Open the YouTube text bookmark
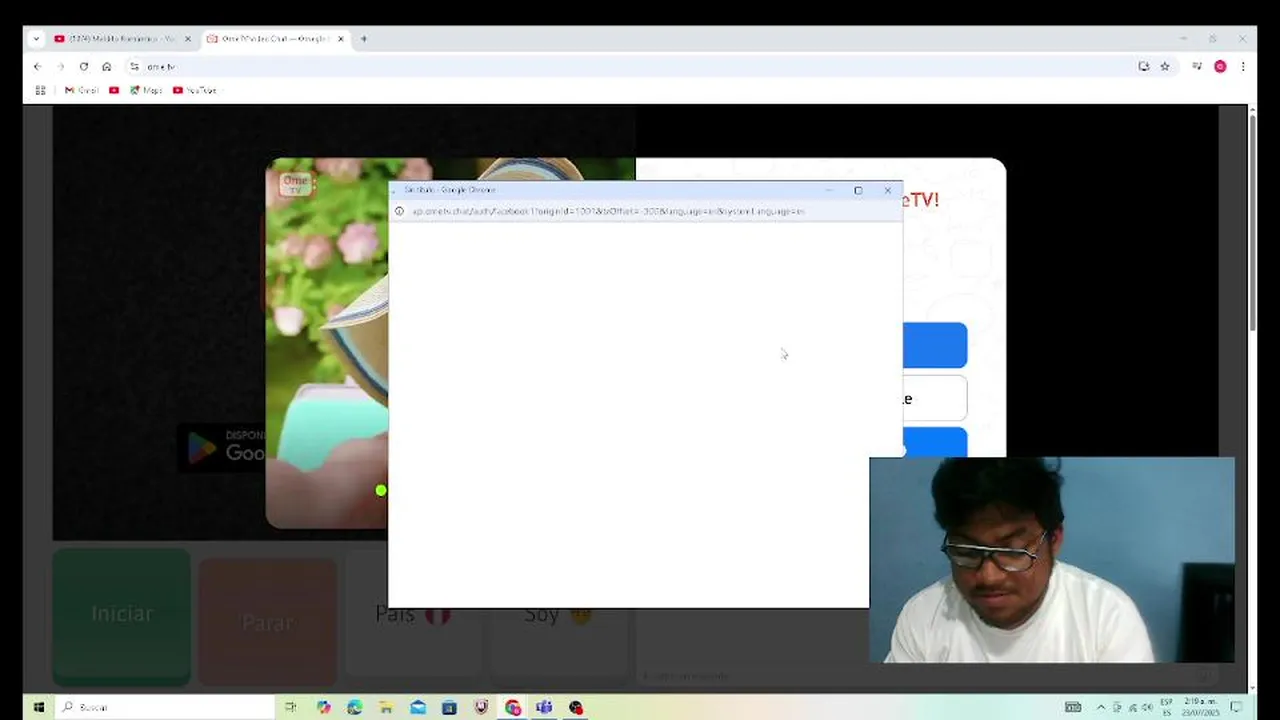Screen dimensions: 1280x720 click(x=195, y=90)
